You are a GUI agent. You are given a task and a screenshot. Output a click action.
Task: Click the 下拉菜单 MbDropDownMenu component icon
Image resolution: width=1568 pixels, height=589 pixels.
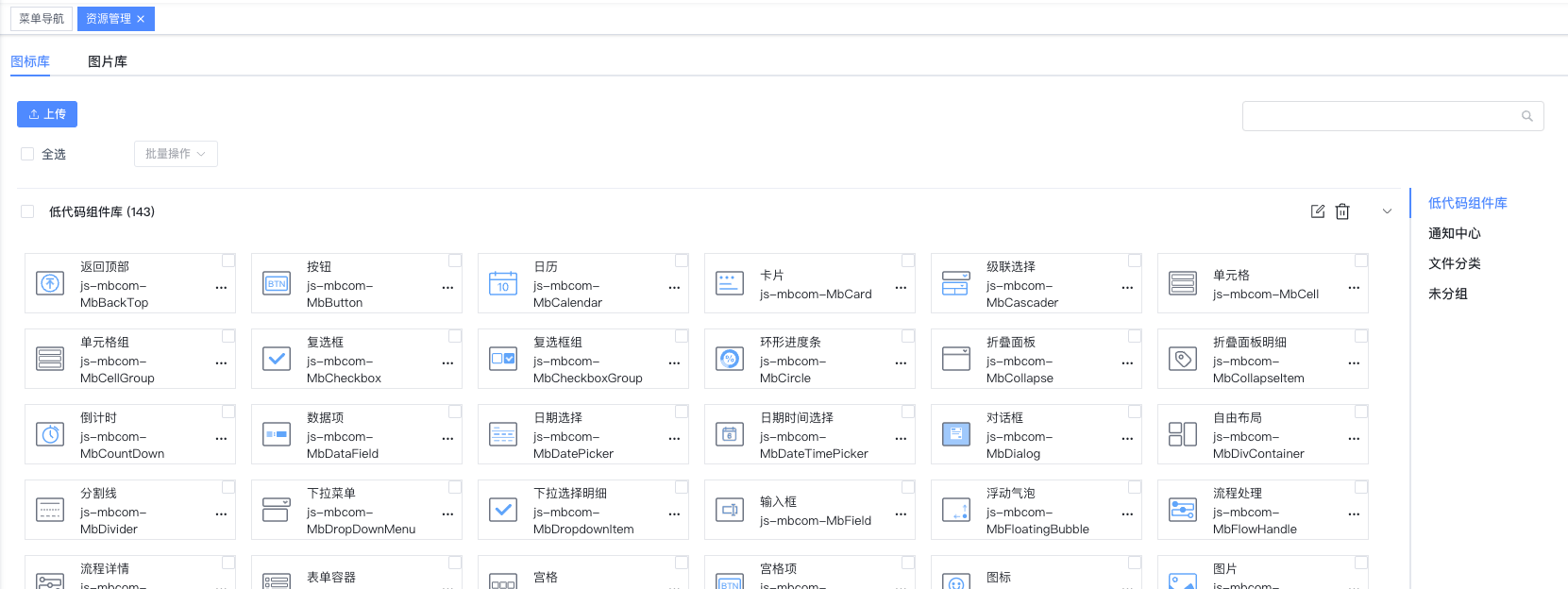[x=277, y=510]
